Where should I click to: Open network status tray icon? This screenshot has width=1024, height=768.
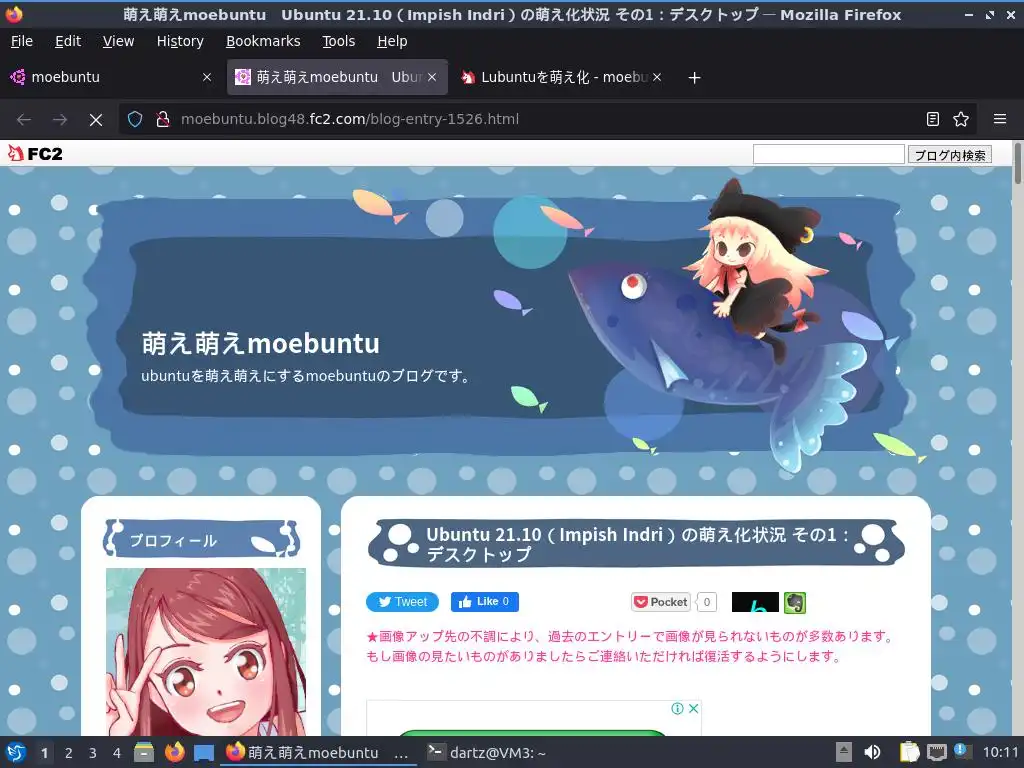936,753
